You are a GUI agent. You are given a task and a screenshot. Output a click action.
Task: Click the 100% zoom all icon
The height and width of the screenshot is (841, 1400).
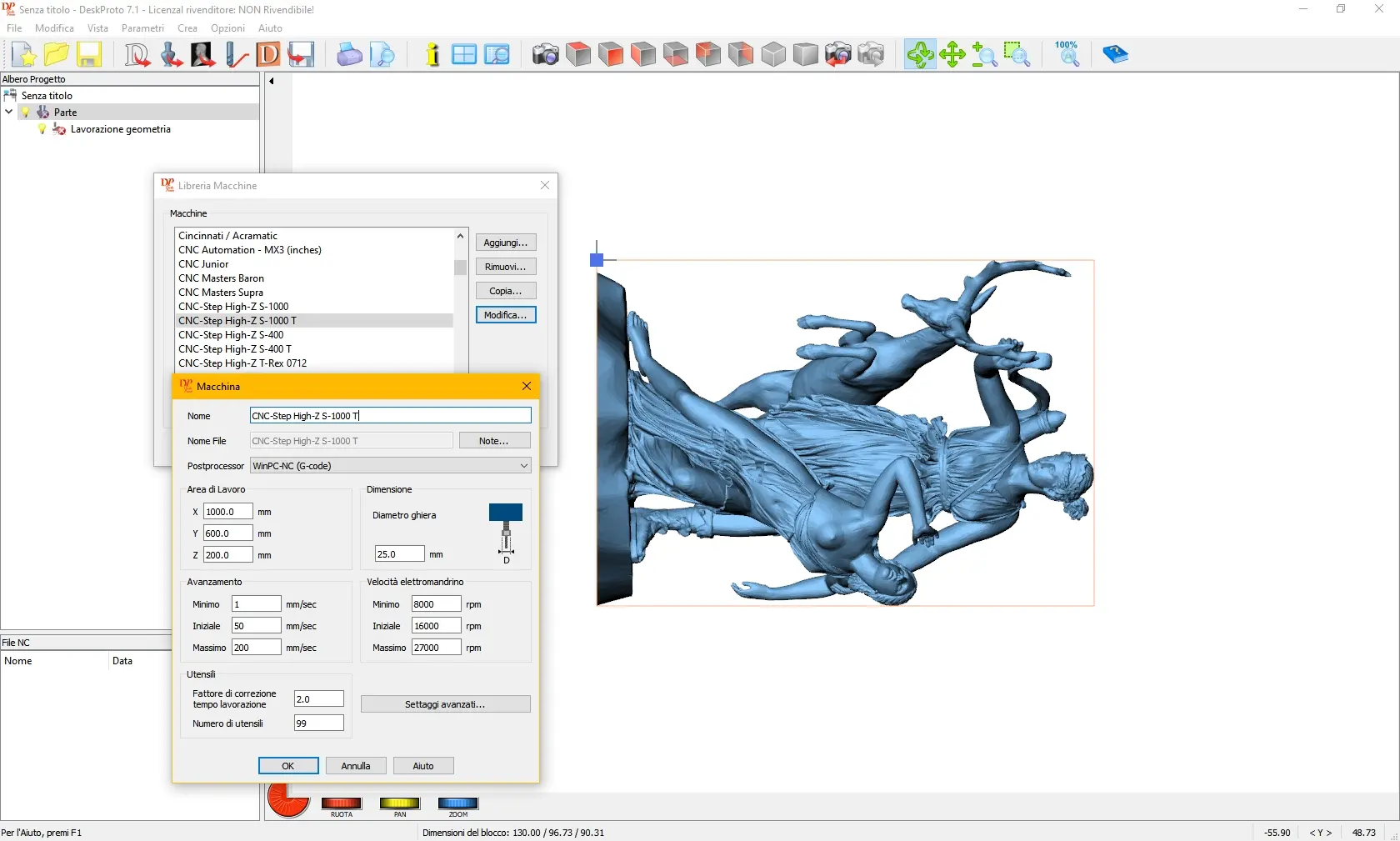[1067, 54]
